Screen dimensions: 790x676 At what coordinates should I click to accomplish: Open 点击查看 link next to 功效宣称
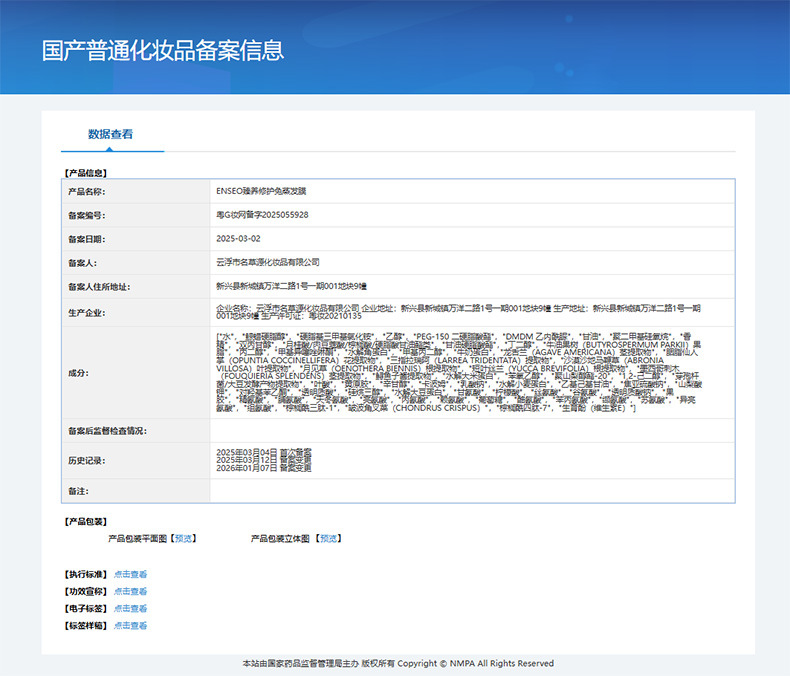pos(130,591)
